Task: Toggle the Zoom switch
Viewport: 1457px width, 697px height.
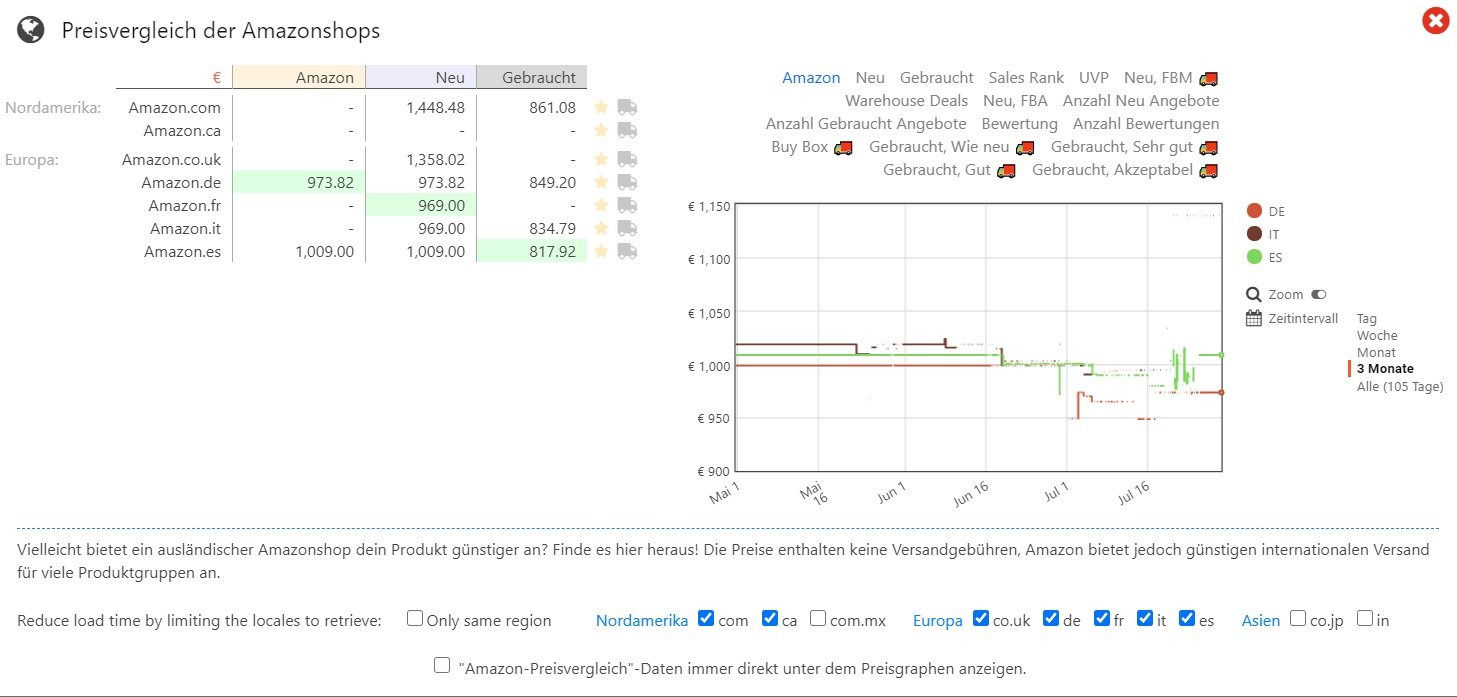Action: point(1318,295)
